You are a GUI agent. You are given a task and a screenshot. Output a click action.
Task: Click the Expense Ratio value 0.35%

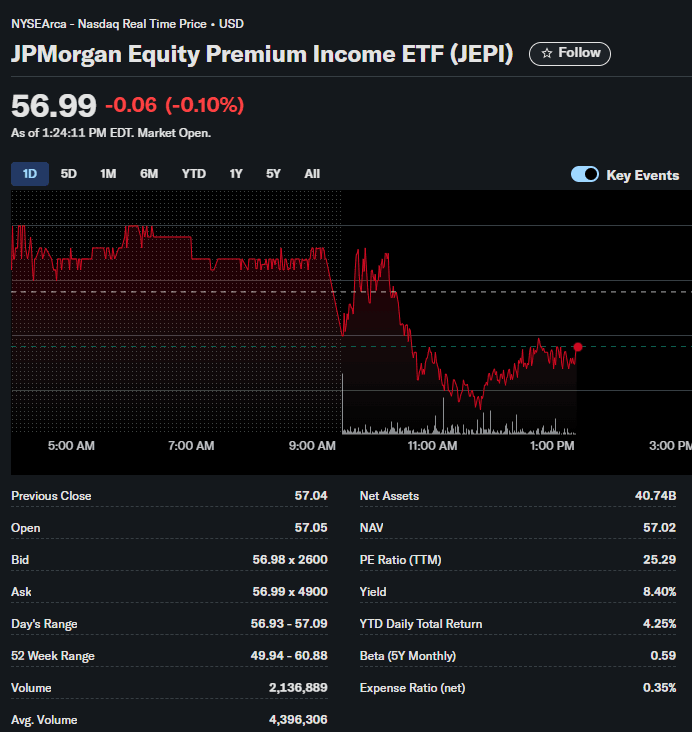pos(659,688)
